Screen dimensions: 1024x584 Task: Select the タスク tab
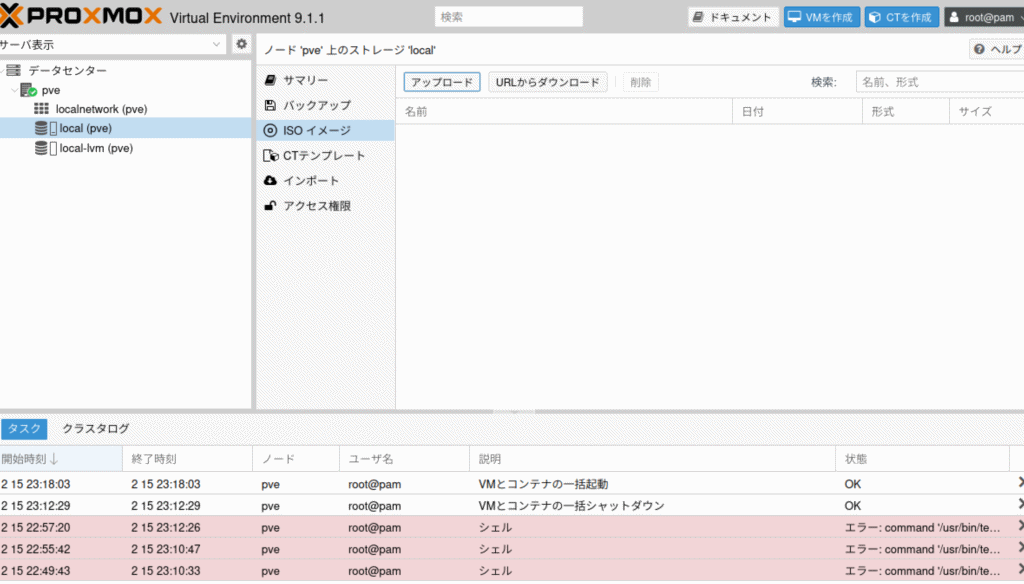pyautogui.click(x=24, y=429)
